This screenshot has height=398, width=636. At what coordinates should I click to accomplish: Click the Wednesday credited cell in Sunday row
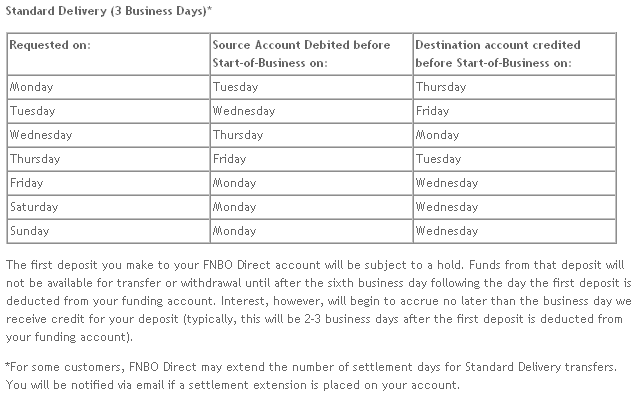pyautogui.click(x=514, y=231)
